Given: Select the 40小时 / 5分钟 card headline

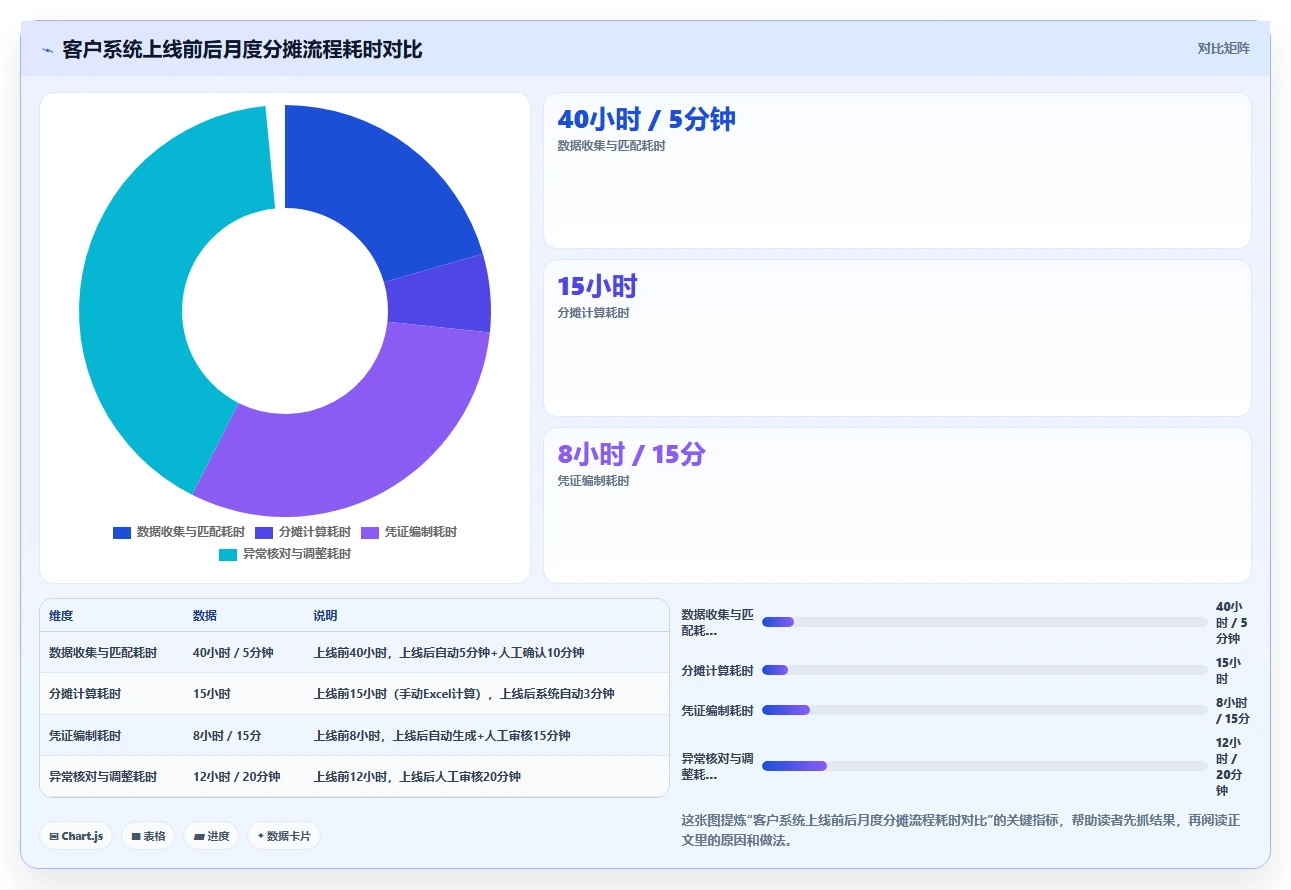Looking at the screenshot, I should click(x=646, y=119).
